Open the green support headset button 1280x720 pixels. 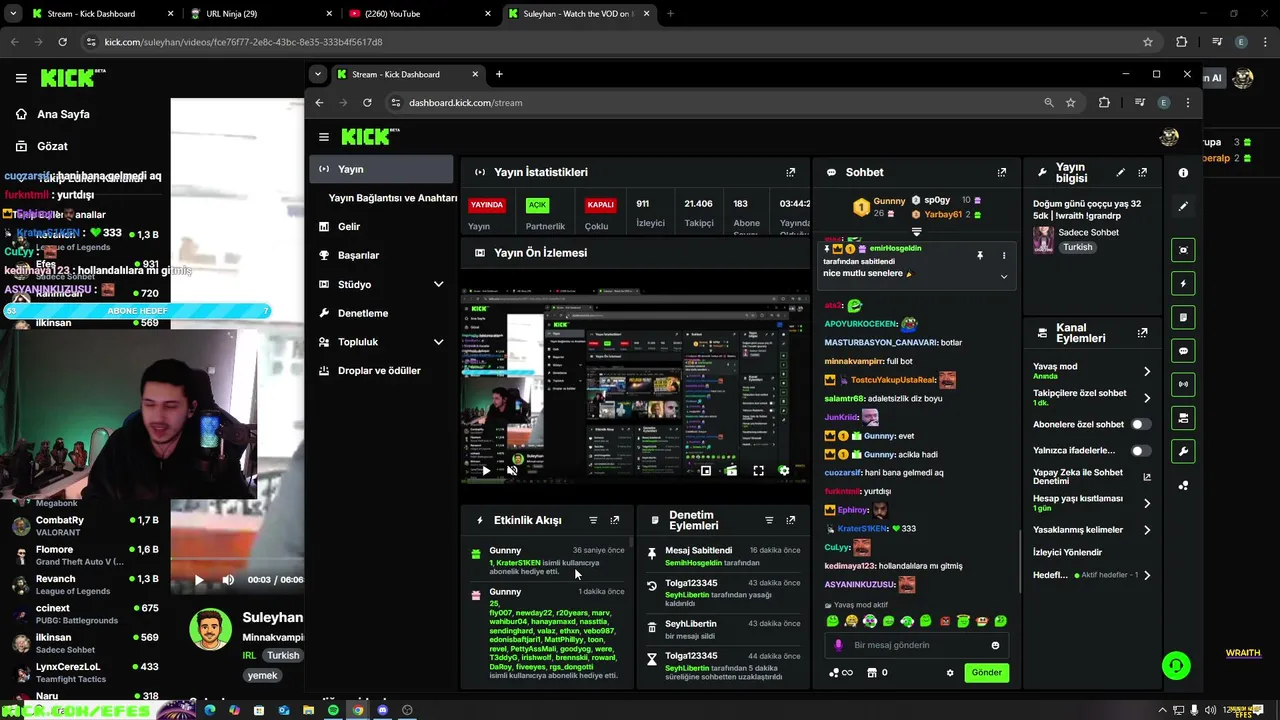pyautogui.click(x=1176, y=665)
